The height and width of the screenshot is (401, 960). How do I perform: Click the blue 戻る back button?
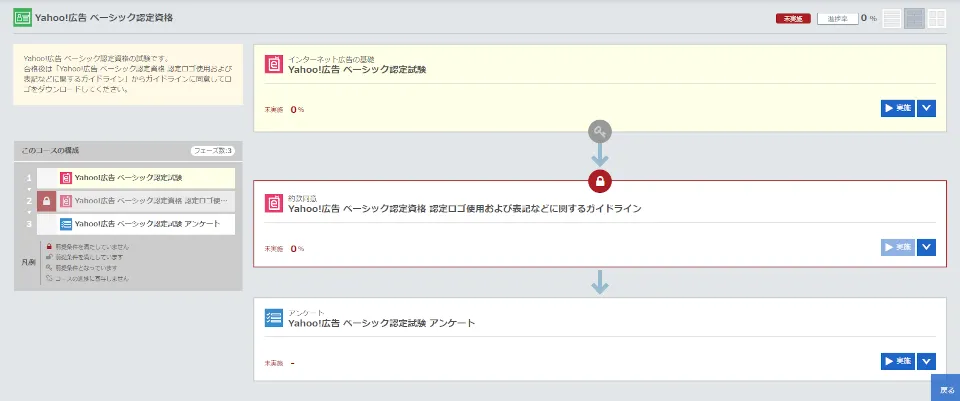946,388
